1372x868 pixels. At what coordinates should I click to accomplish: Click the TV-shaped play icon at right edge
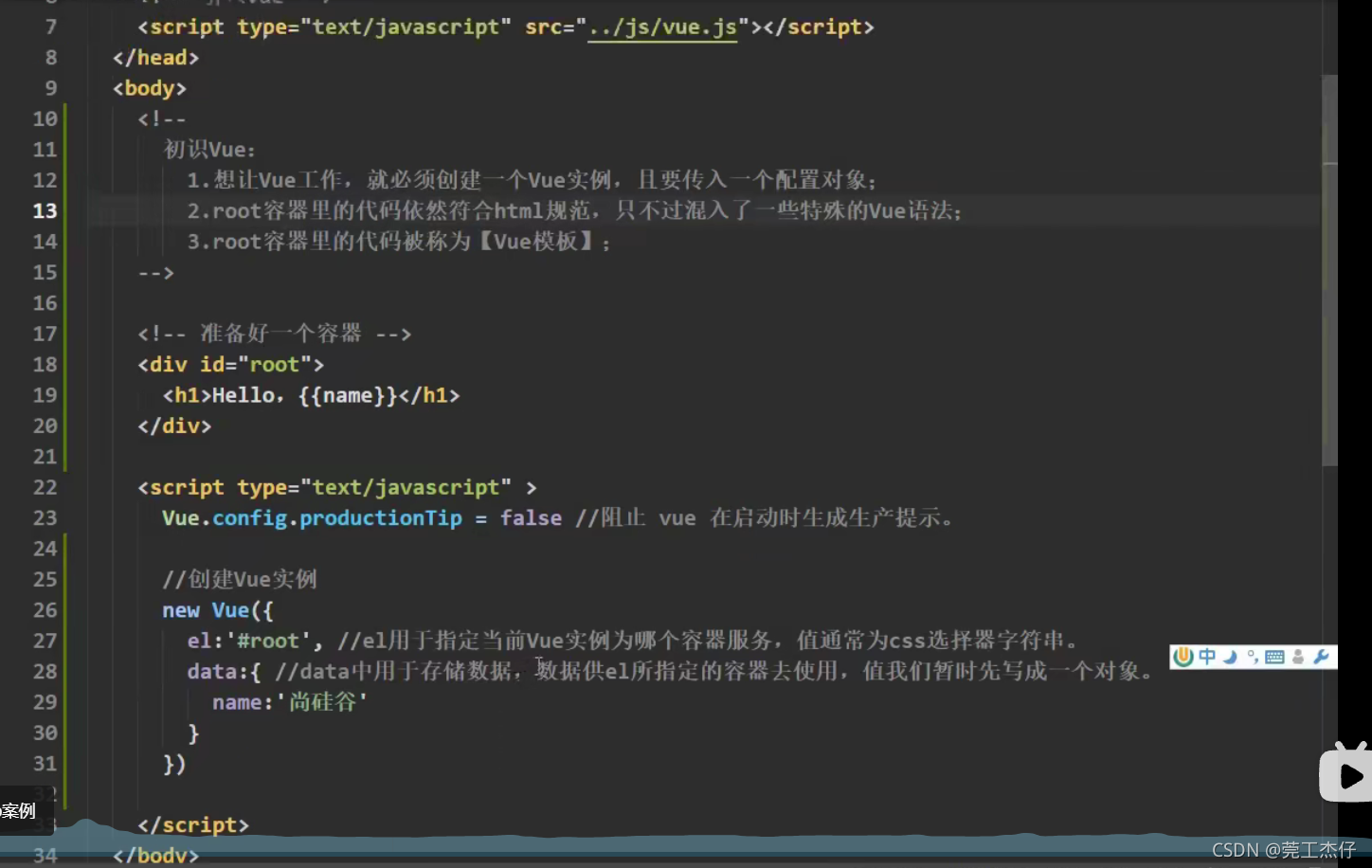click(1346, 773)
